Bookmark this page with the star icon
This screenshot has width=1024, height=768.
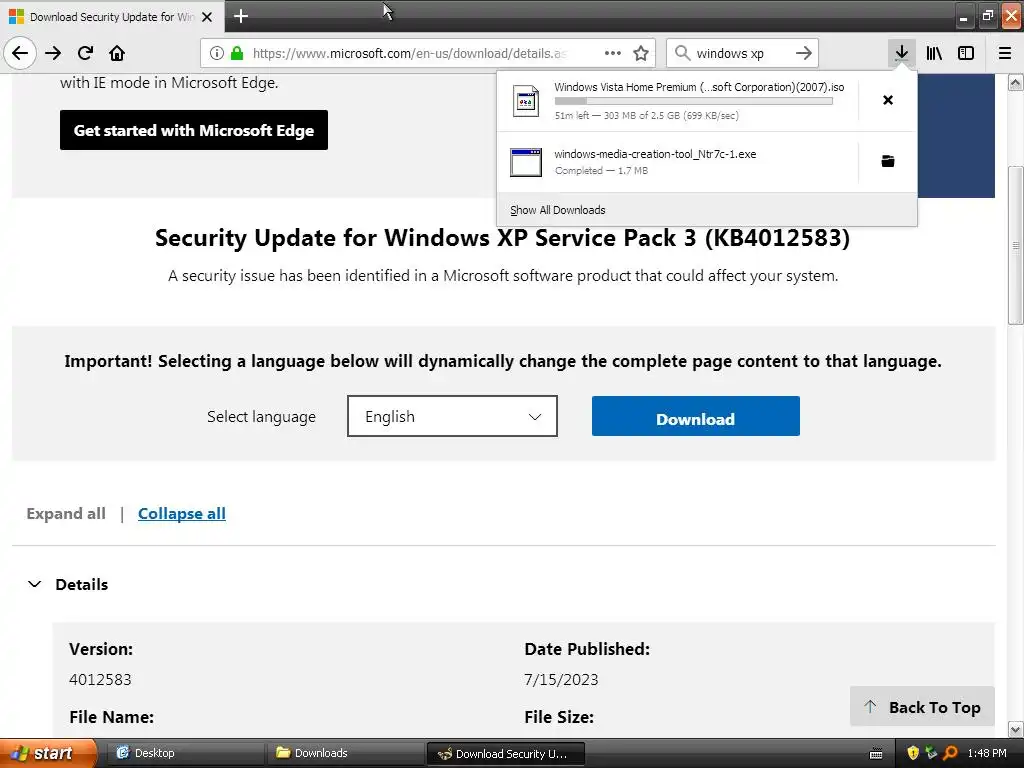(x=641, y=53)
